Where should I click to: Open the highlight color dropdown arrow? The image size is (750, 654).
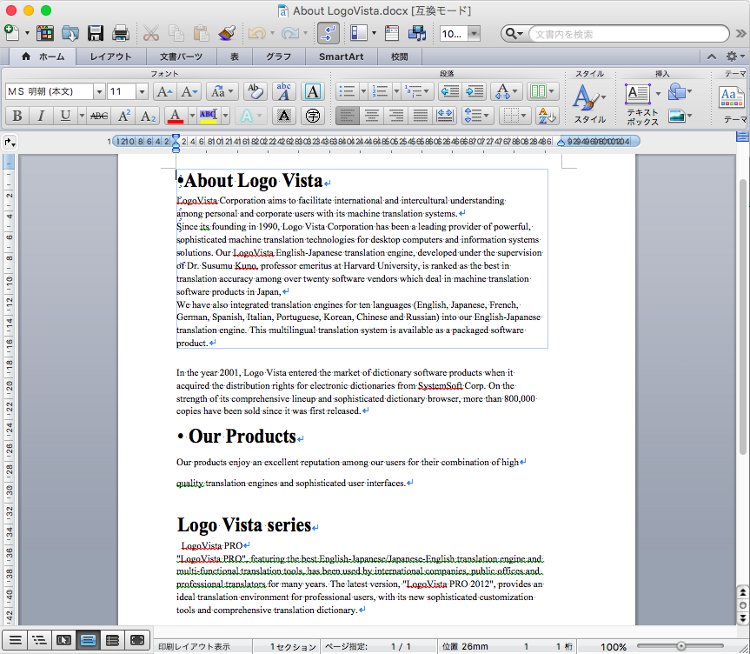[225, 116]
